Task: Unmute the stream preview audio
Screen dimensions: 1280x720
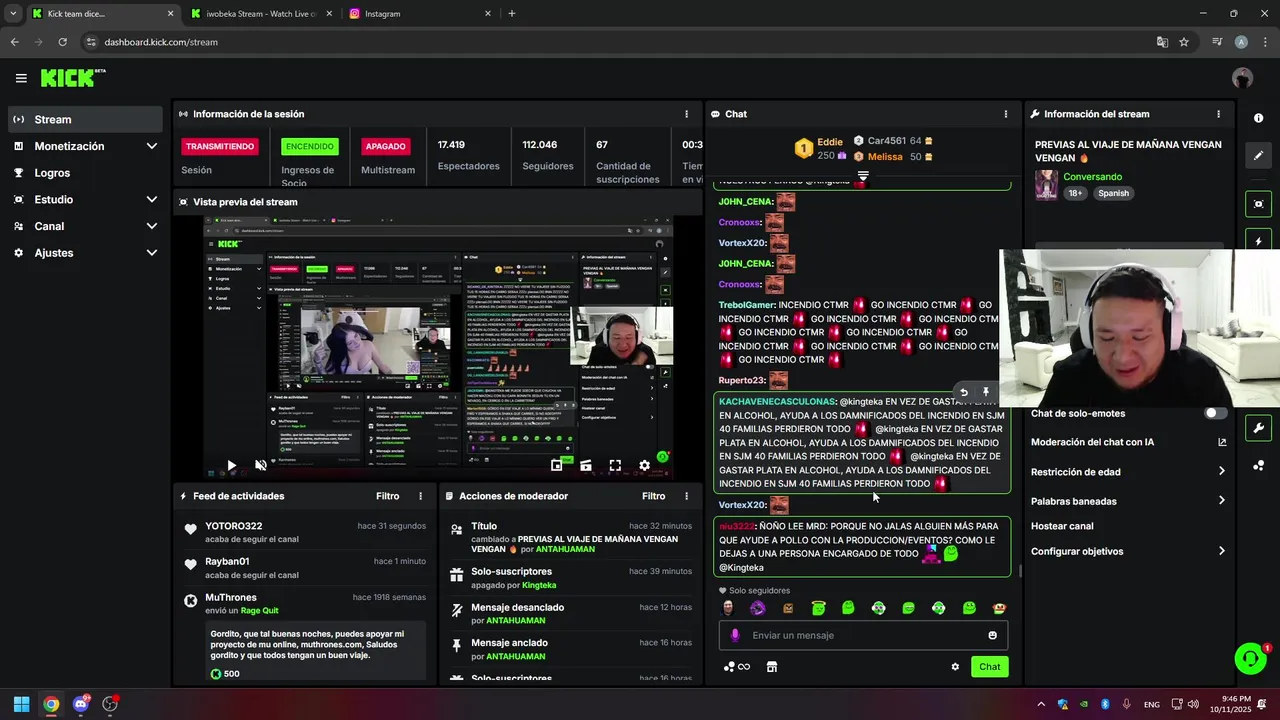Action: coord(261,465)
